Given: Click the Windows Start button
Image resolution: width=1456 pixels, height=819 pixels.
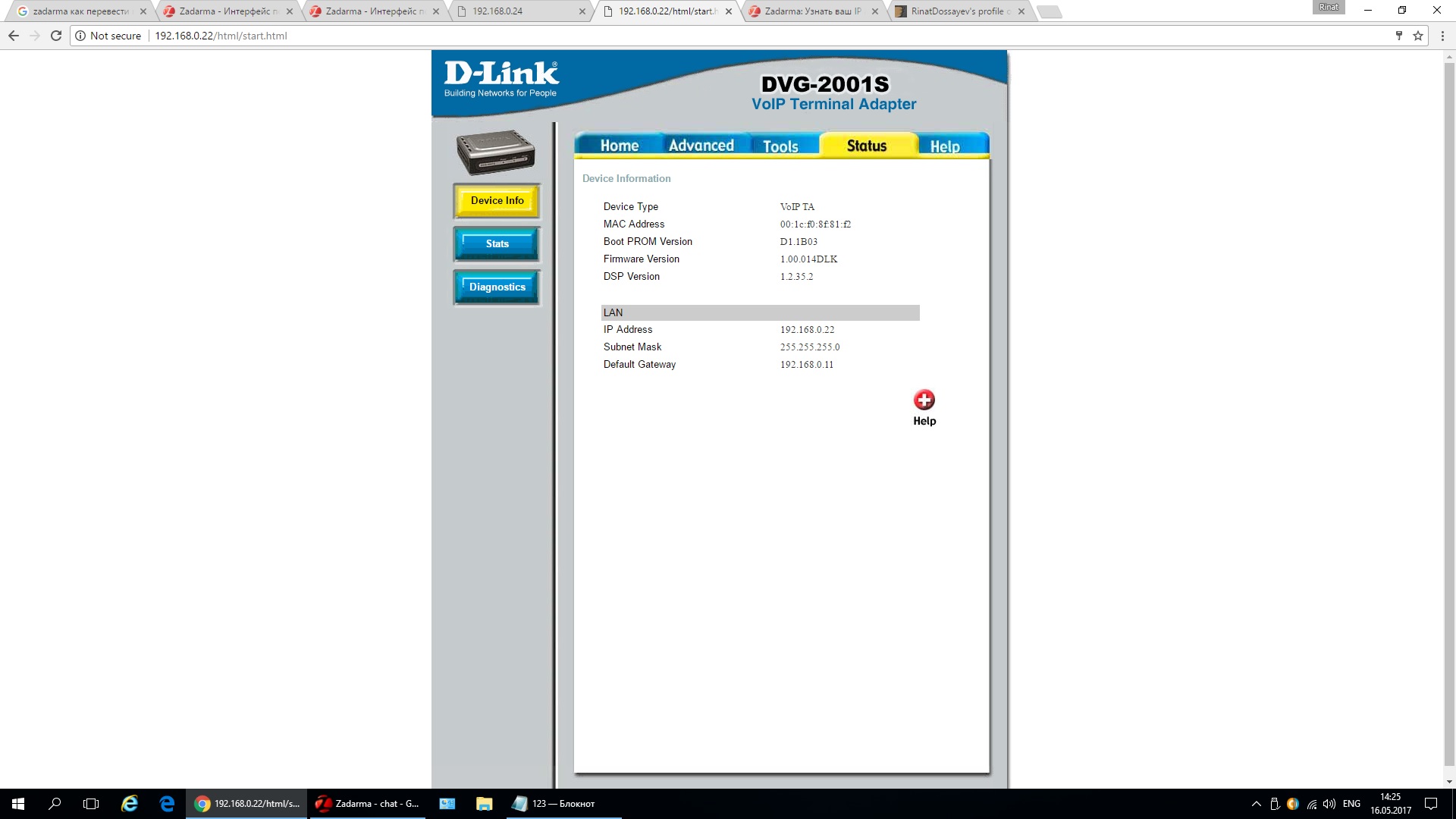Looking at the screenshot, I should coord(18,804).
